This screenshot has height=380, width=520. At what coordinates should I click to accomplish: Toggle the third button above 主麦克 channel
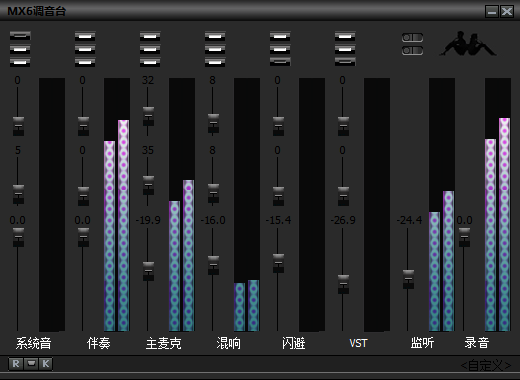150,62
